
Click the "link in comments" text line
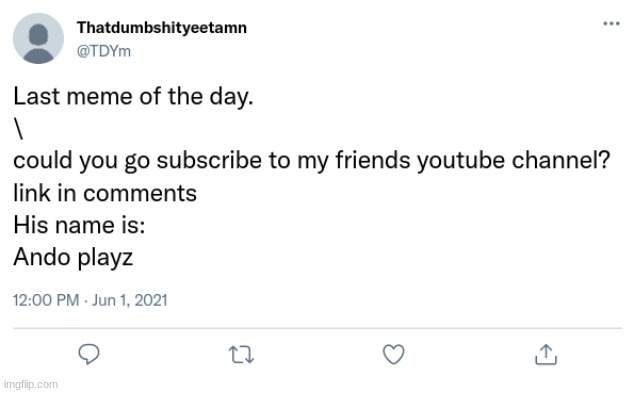coord(105,193)
